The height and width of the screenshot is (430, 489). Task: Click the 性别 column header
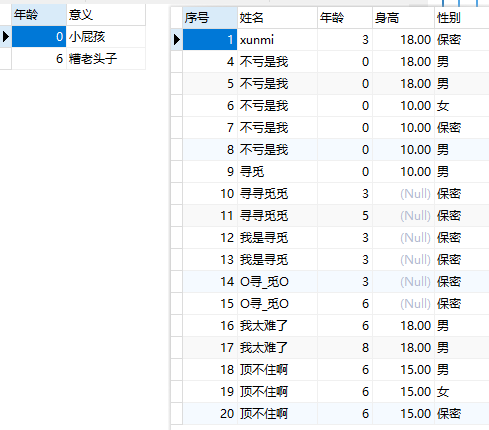coord(462,18)
